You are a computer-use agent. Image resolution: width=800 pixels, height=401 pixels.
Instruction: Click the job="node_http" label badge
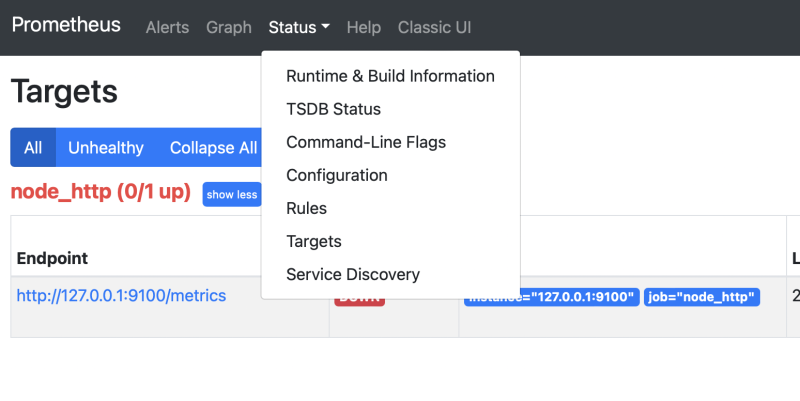[x=702, y=297]
